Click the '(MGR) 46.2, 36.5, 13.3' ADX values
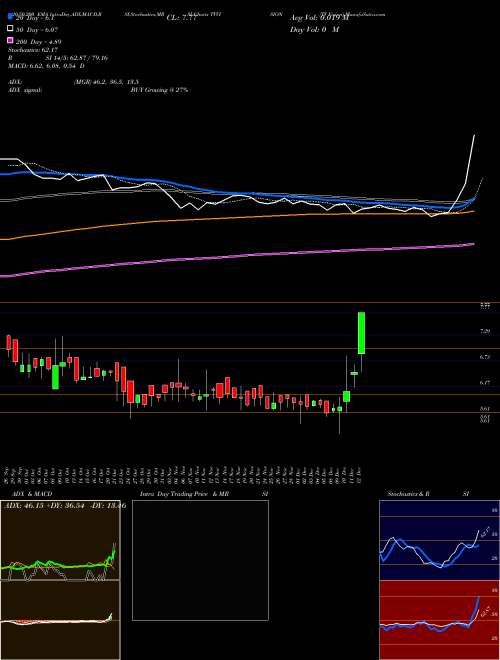 click(x=106, y=82)
